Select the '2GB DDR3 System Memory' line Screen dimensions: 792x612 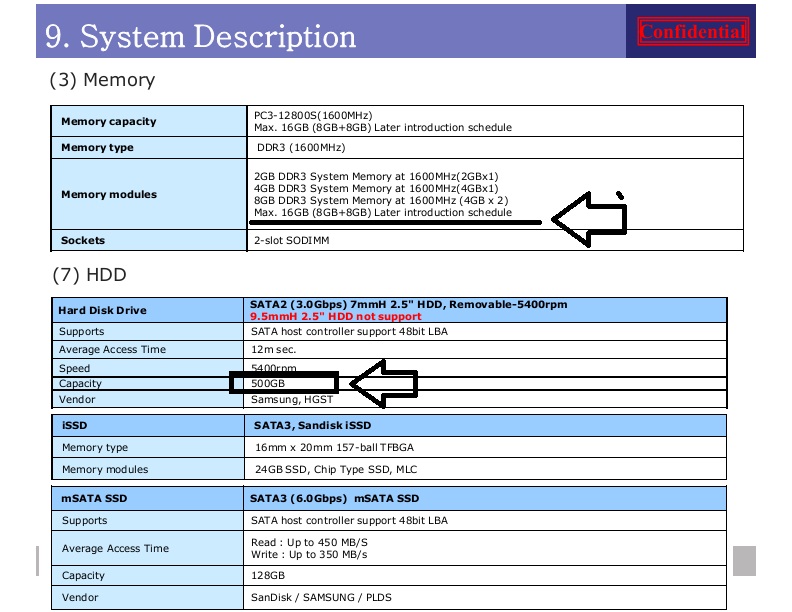pos(376,176)
